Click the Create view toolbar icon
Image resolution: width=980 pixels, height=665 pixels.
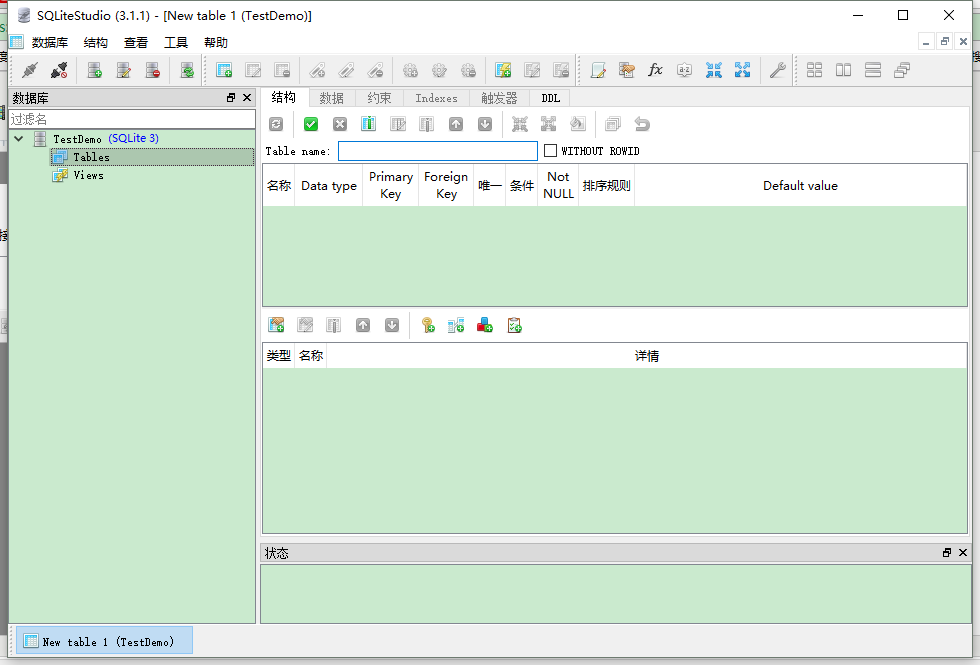(503, 70)
